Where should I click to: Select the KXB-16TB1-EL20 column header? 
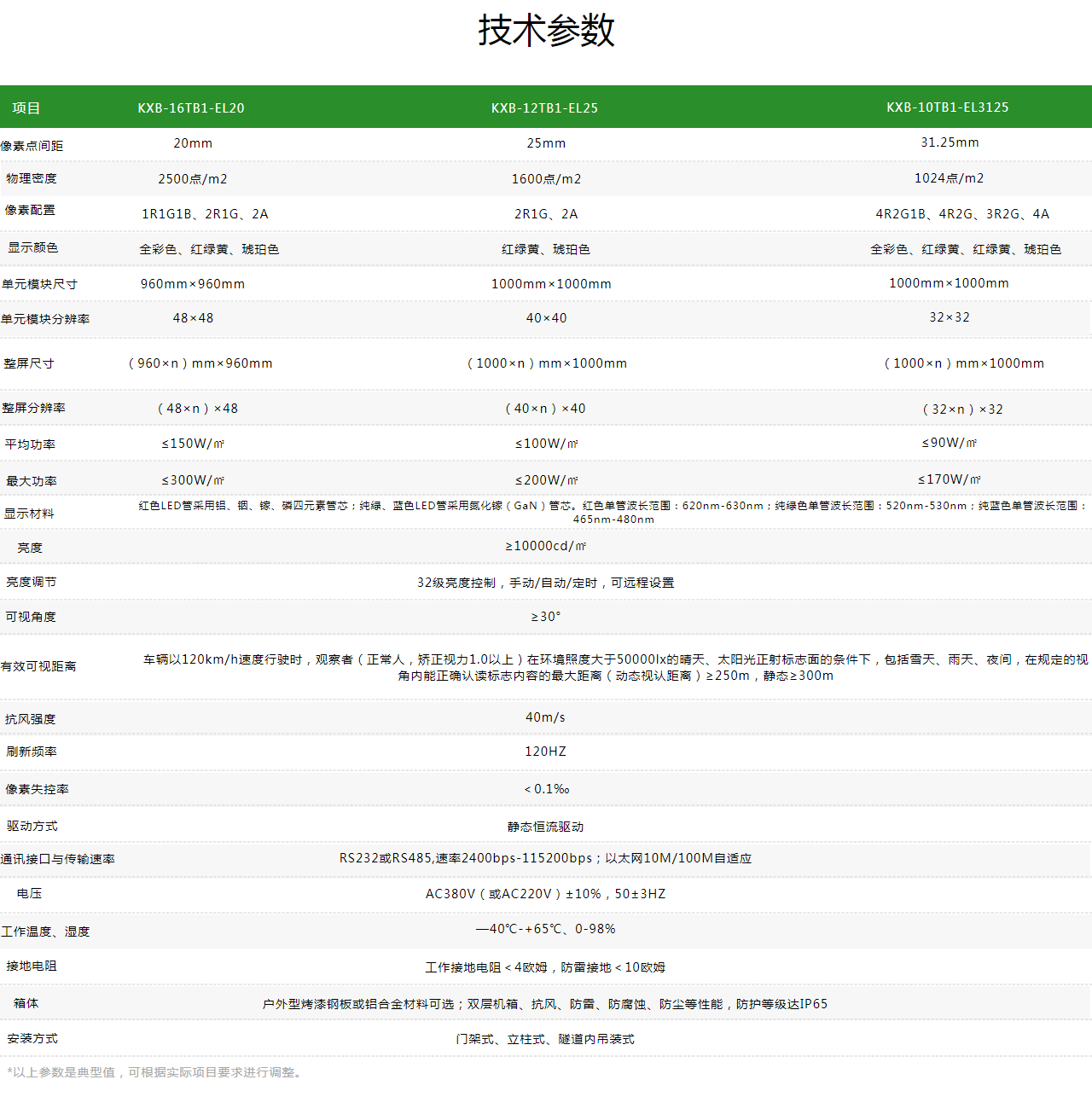coord(191,108)
